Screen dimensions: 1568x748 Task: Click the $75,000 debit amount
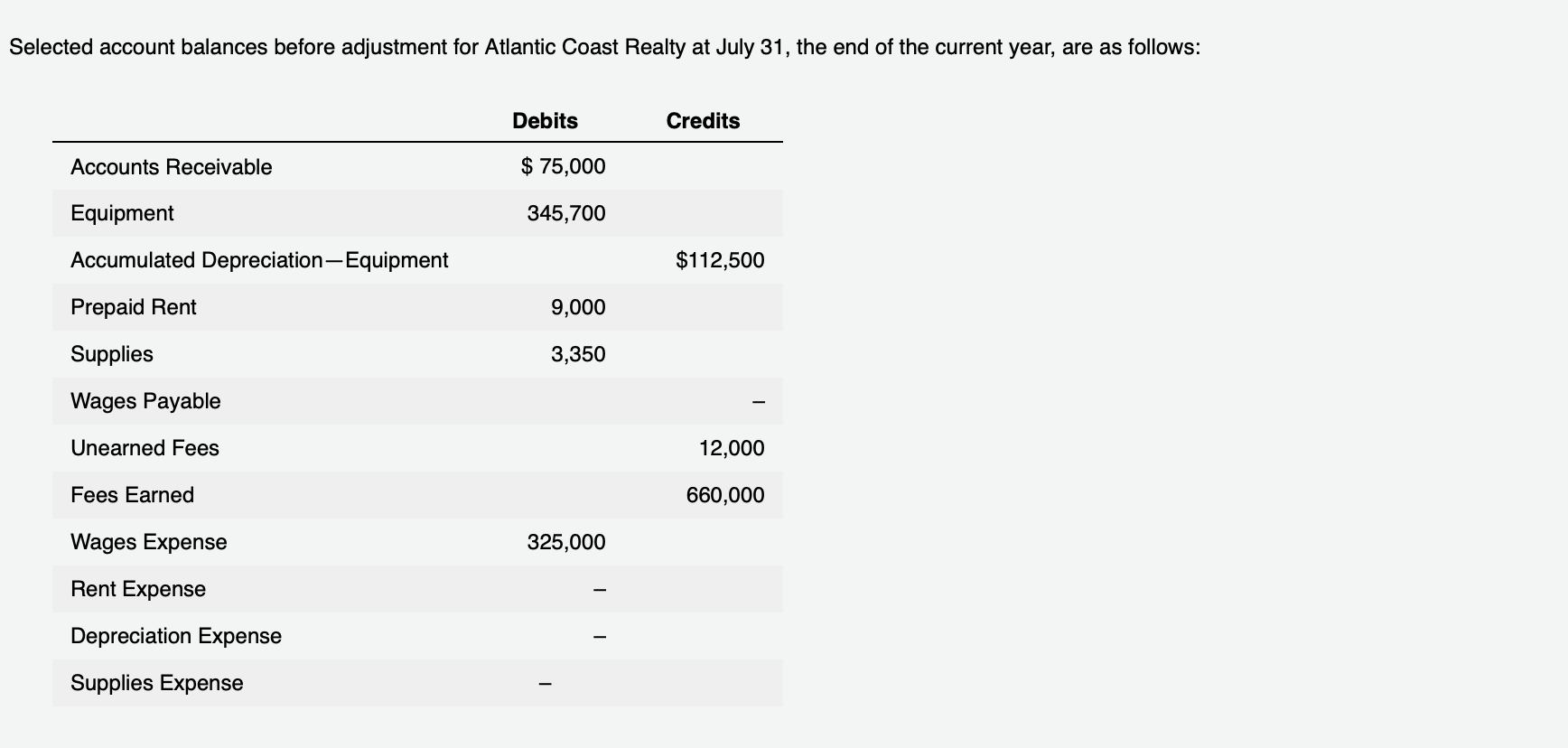tap(564, 167)
